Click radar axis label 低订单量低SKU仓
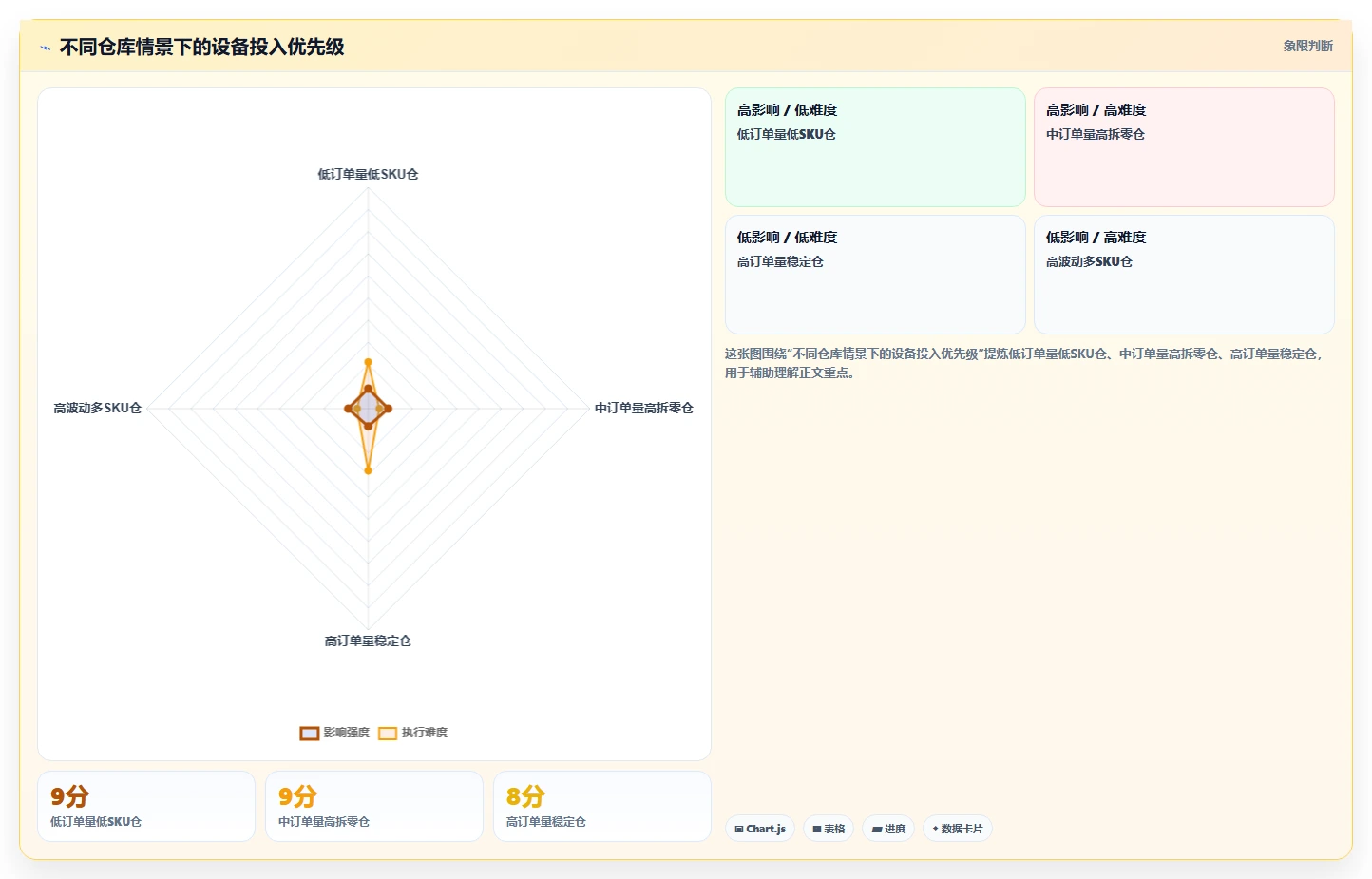 click(x=368, y=174)
